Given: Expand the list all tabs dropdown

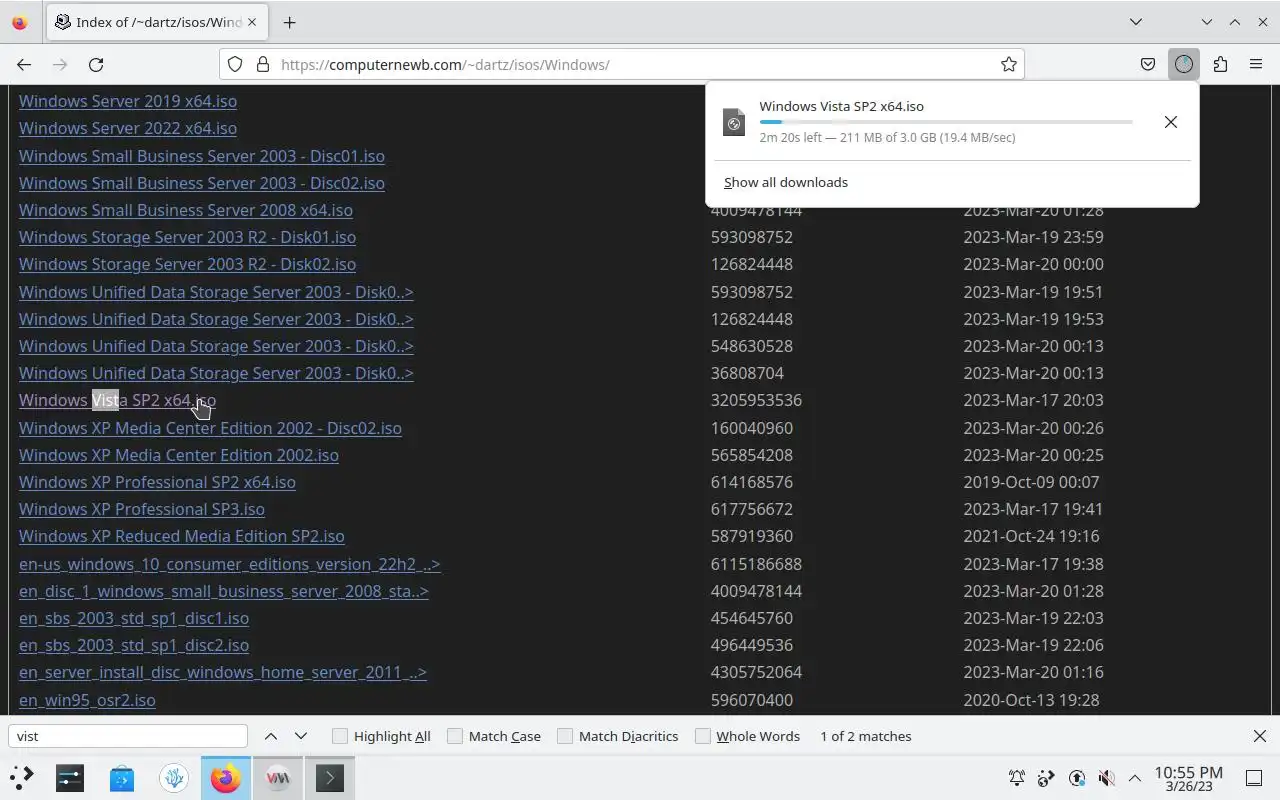Looking at the screenshot, I should pyautogui.click(x=1136, y=22).
